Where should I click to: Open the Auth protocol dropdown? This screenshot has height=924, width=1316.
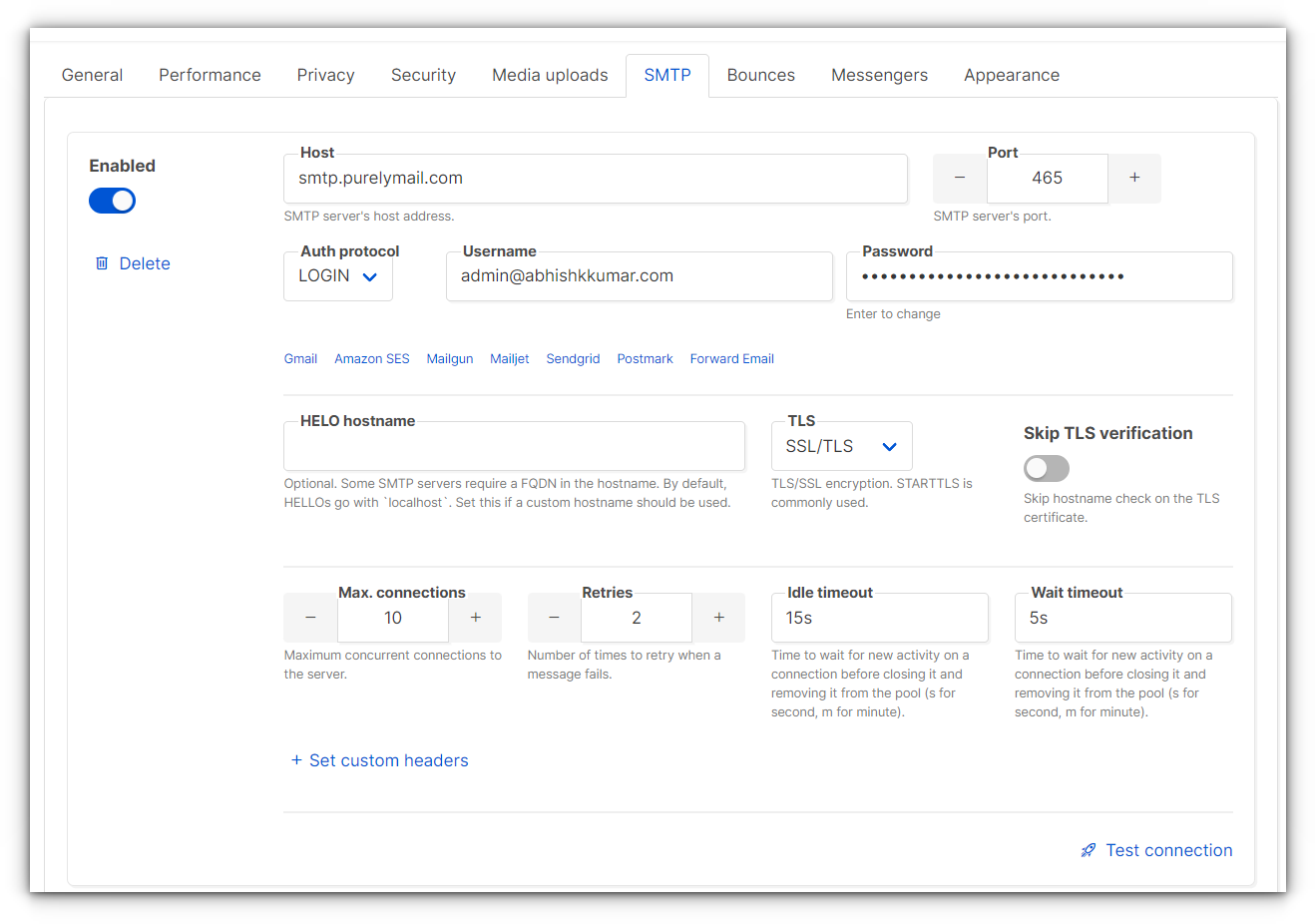click(x=338, y=276)
